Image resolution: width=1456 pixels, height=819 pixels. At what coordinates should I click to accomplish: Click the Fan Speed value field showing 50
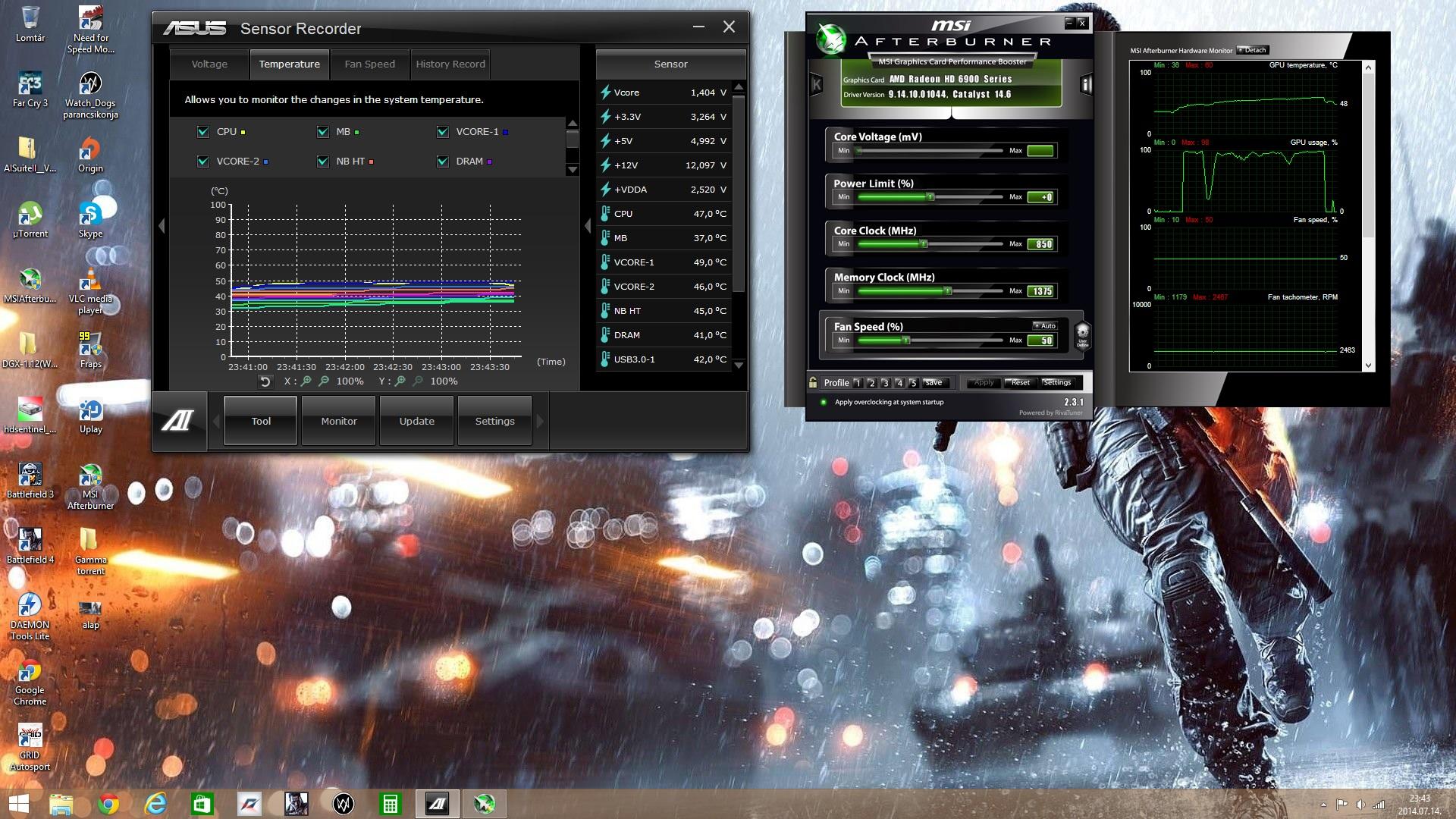click(x=1040, y=340)
